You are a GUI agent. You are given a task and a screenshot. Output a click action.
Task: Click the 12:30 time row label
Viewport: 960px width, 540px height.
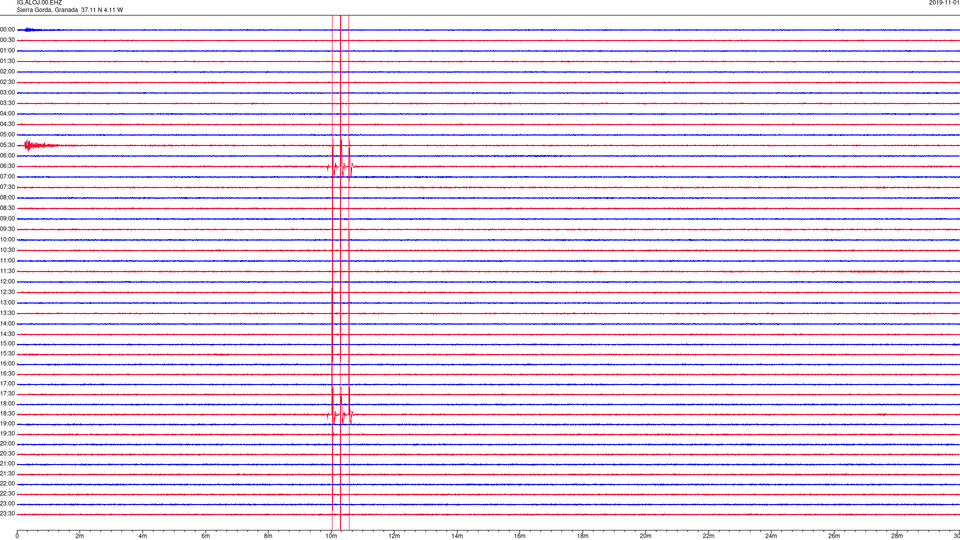point(7,292)
